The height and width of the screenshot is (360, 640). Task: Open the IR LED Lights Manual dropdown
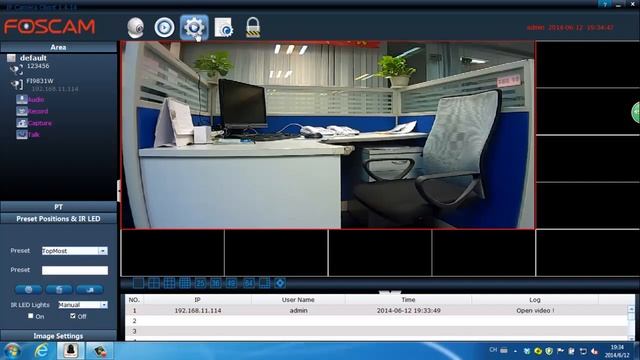click(104, 304)
